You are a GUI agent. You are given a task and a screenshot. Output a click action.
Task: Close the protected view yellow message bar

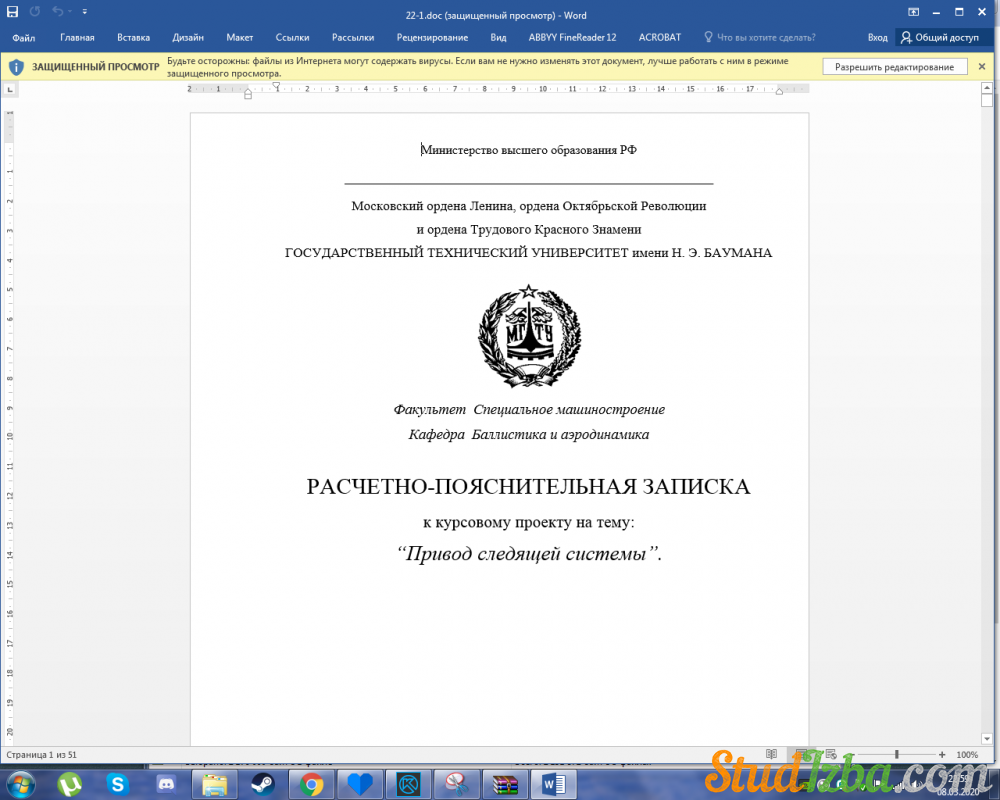coord(982,66)
